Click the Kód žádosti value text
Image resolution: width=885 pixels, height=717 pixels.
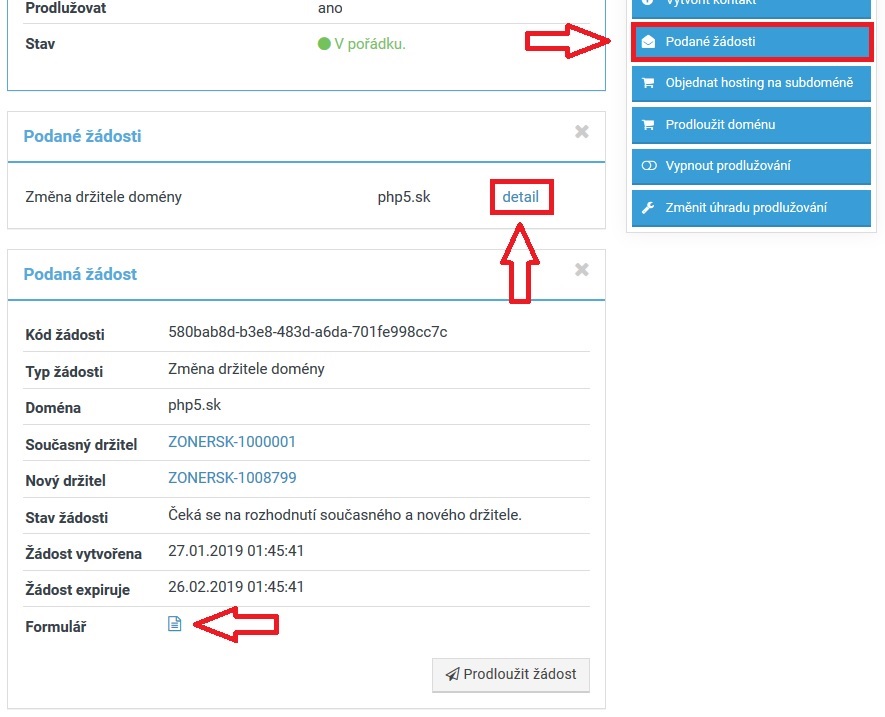[x=308, y=332]
